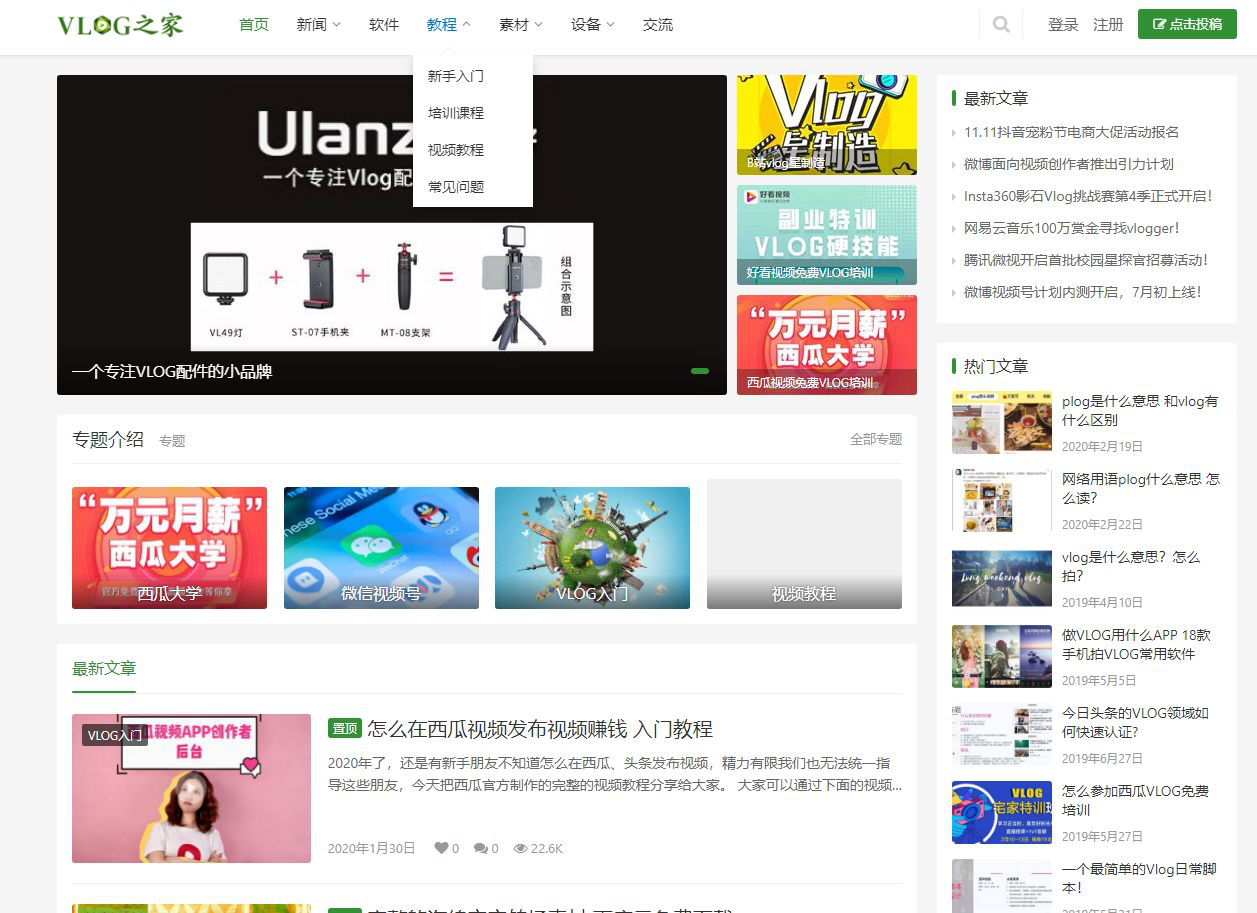The width and height of the screenshot is (1257, 913).
Task: Click thumbnail beside 怎么参加西瓜VLOG免费培训
Action: coord(1002,812)
